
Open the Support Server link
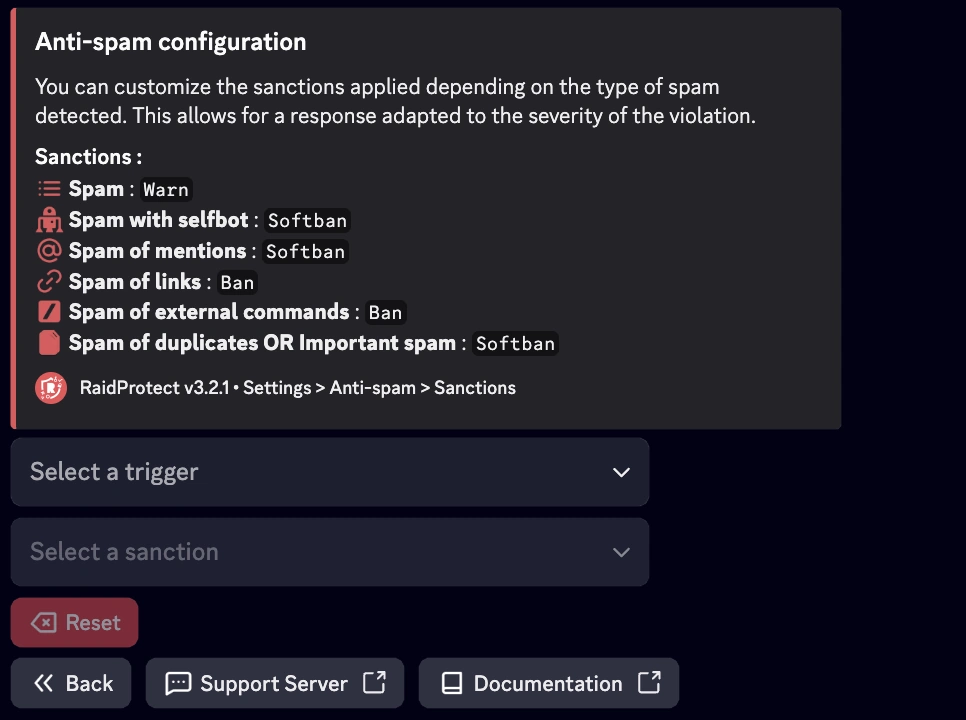[x=274, y=683]
